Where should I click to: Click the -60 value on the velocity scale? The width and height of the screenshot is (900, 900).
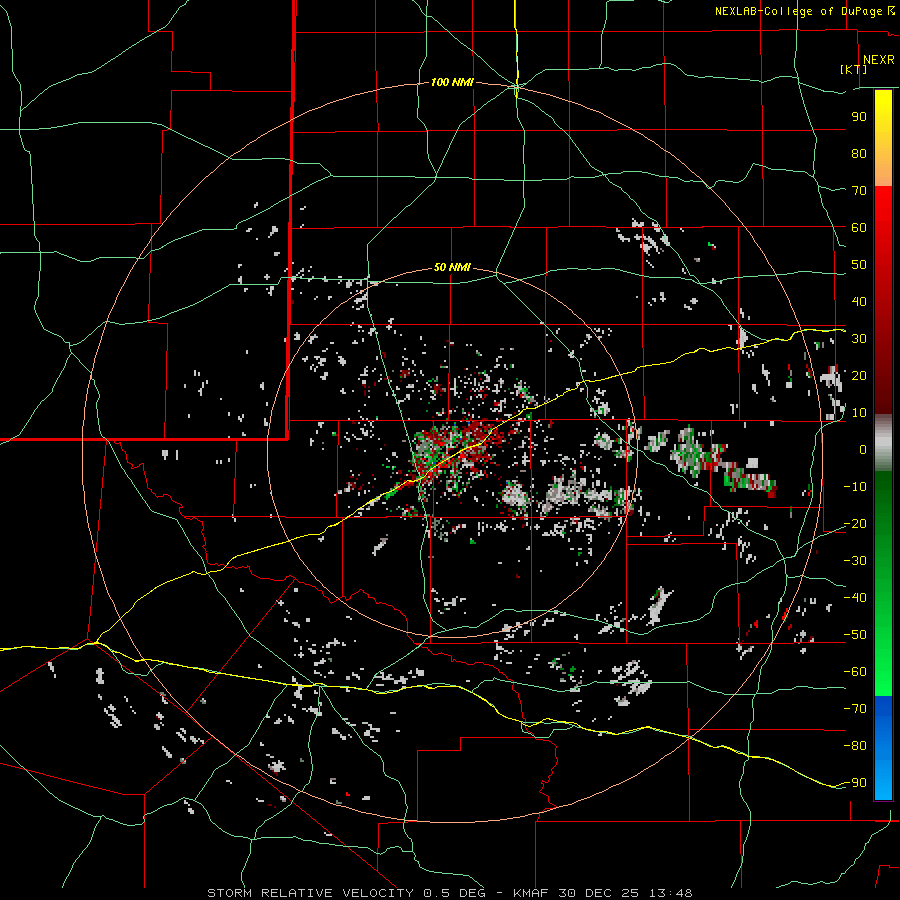click(x=855, y=672)
